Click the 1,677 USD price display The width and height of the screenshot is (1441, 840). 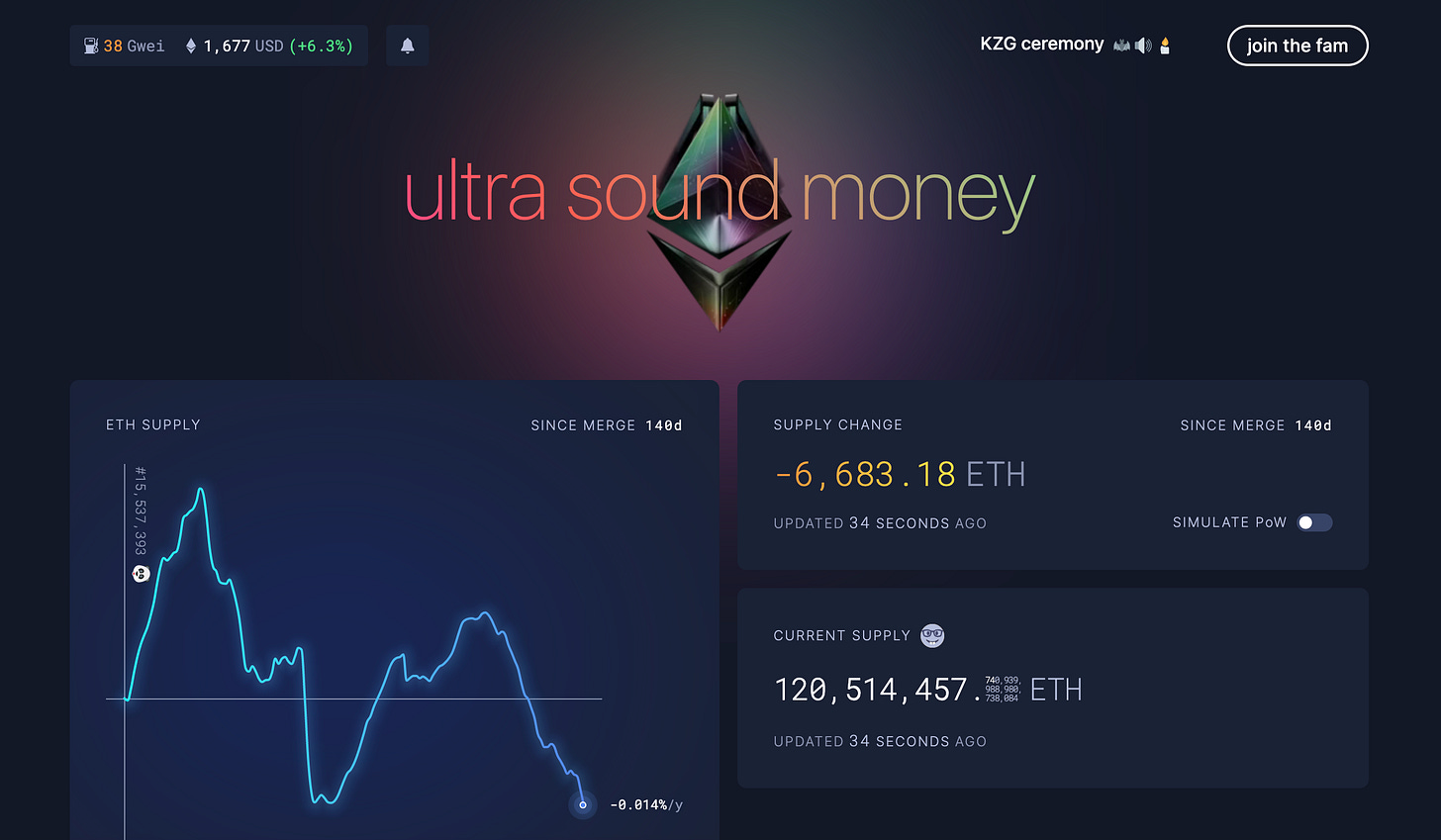tap(243, 46)
